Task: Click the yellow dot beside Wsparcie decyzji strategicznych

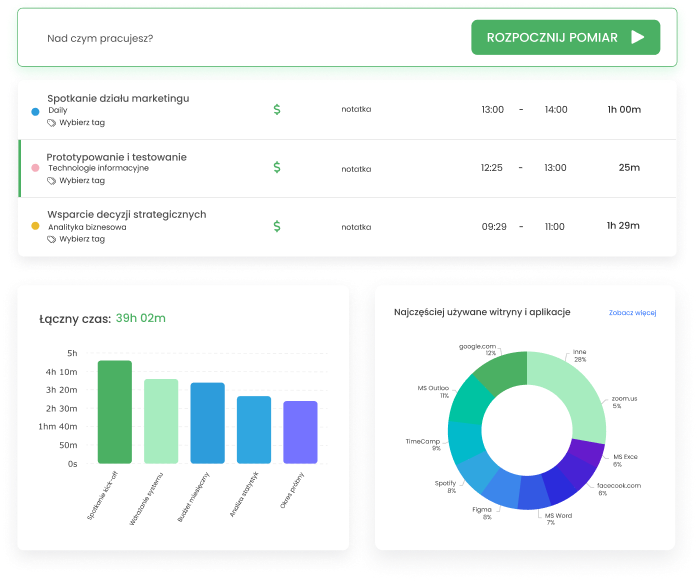Action: [x=36, y=226]
